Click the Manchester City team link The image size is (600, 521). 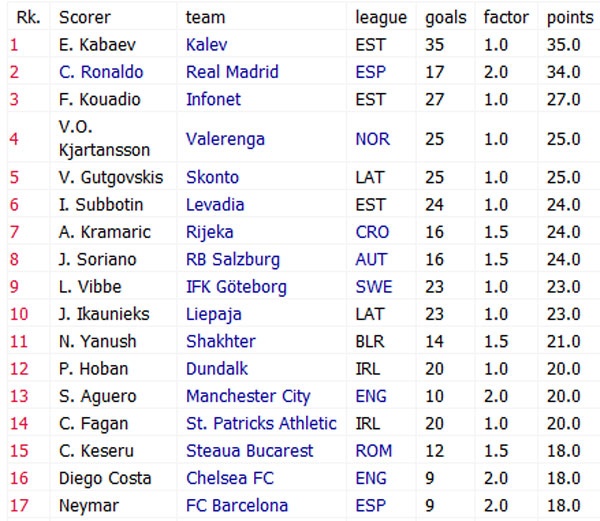(248, 396)
